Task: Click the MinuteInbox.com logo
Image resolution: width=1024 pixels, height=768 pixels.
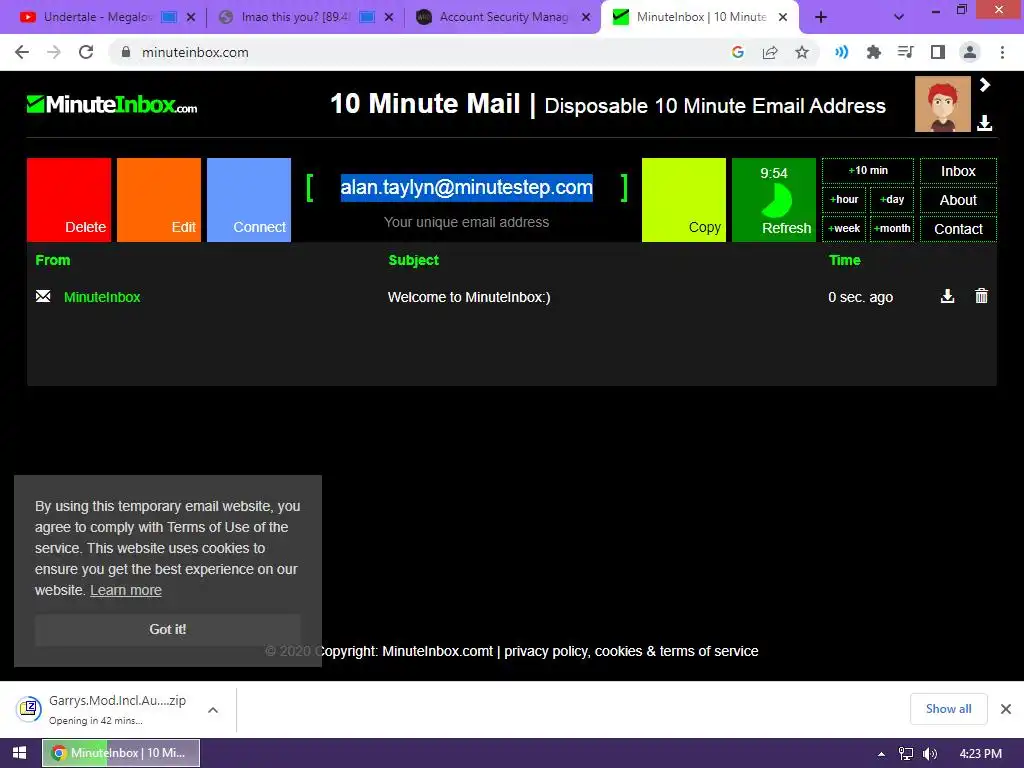Action: 112,104
